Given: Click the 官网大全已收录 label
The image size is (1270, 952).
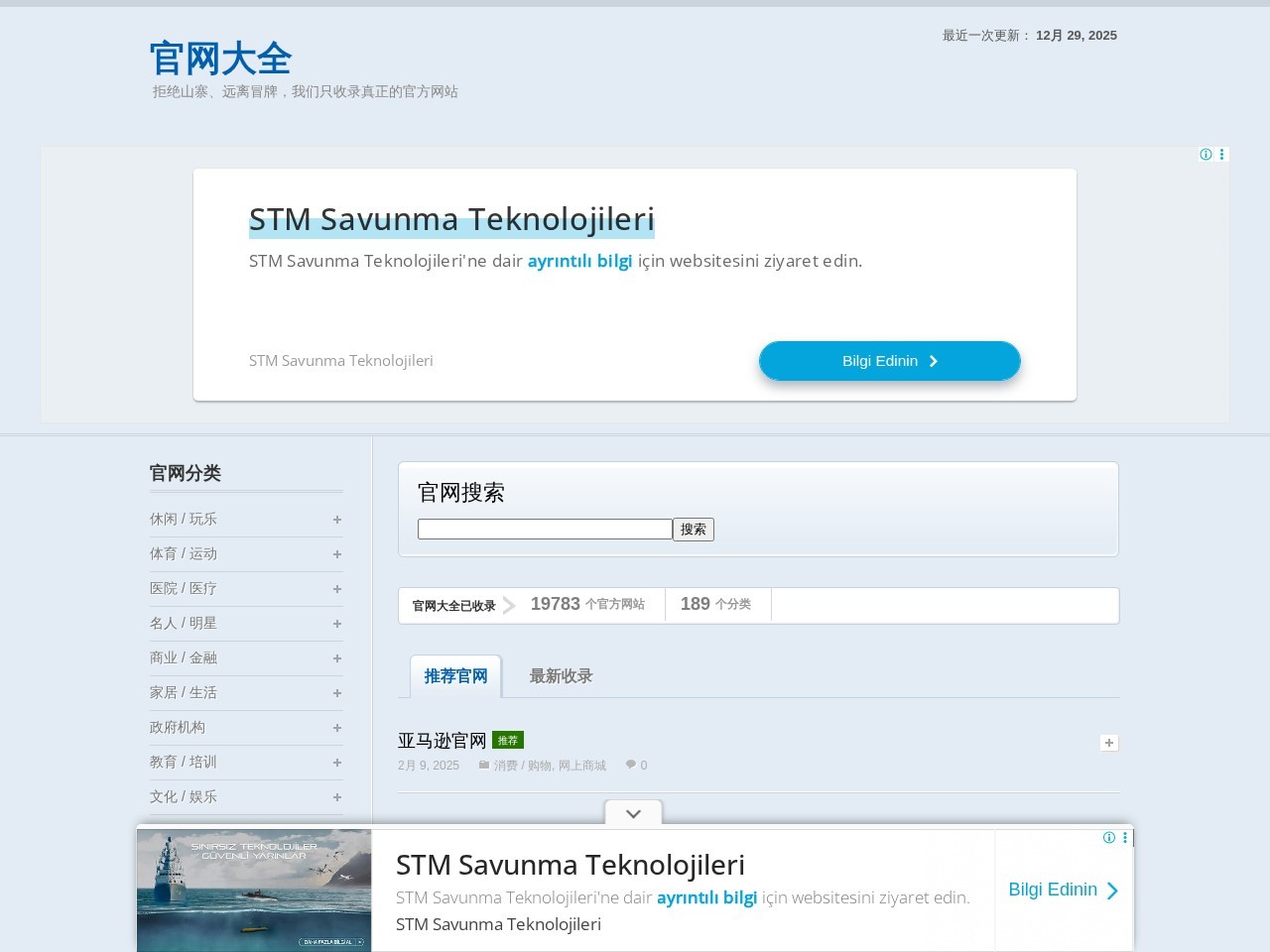Looking at the screenshot, I should (454, 606).
